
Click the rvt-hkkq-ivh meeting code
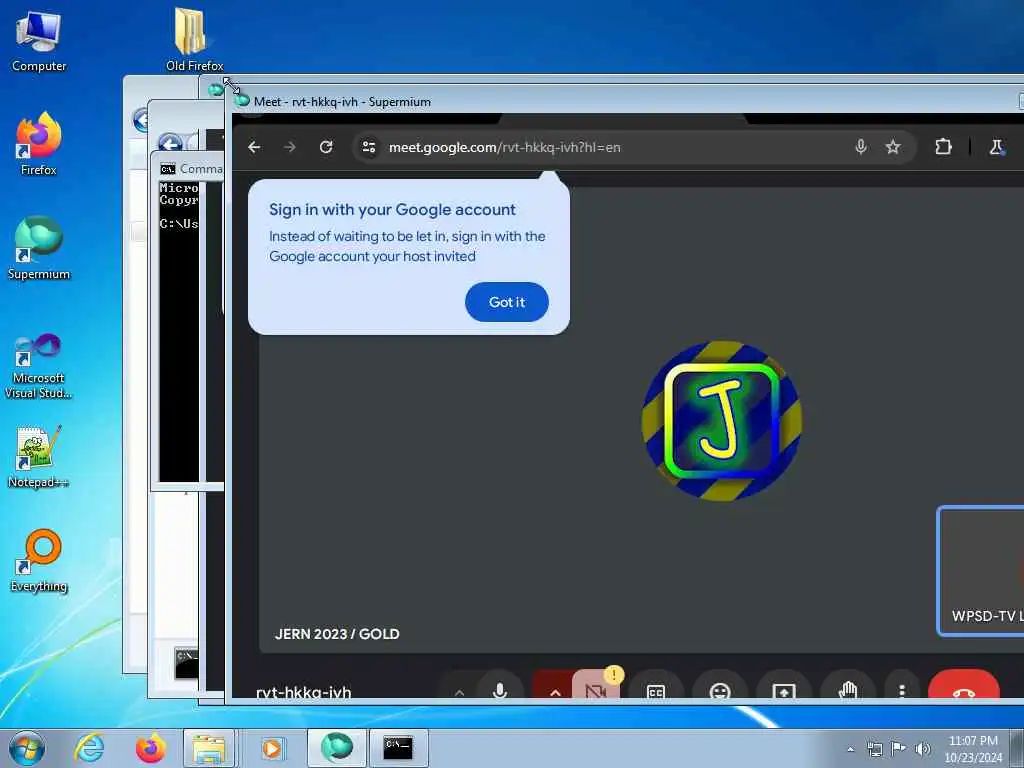pyautogui.click(x=304, y=691)
